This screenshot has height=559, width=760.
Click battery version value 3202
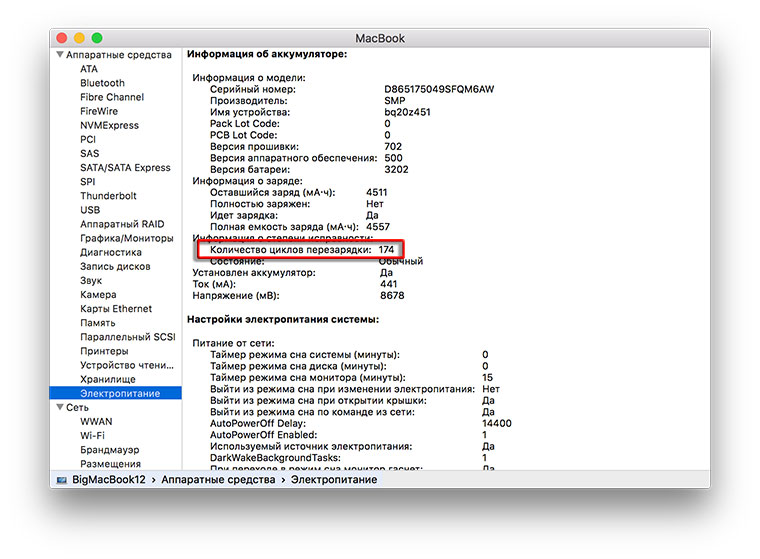(x=396, y=170)
